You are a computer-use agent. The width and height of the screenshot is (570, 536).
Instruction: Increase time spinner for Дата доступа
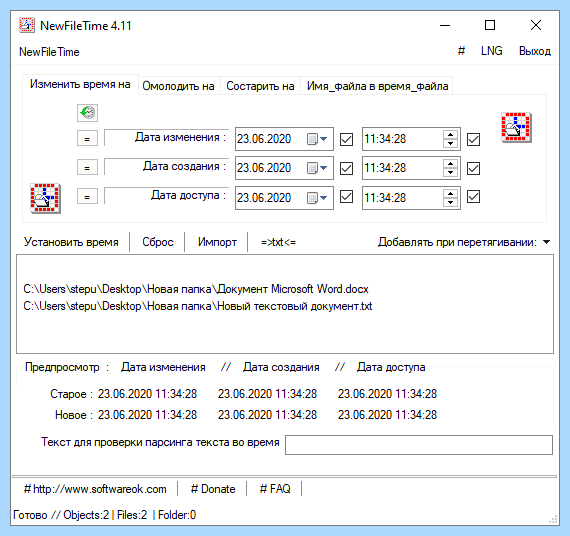click(450, 193)
